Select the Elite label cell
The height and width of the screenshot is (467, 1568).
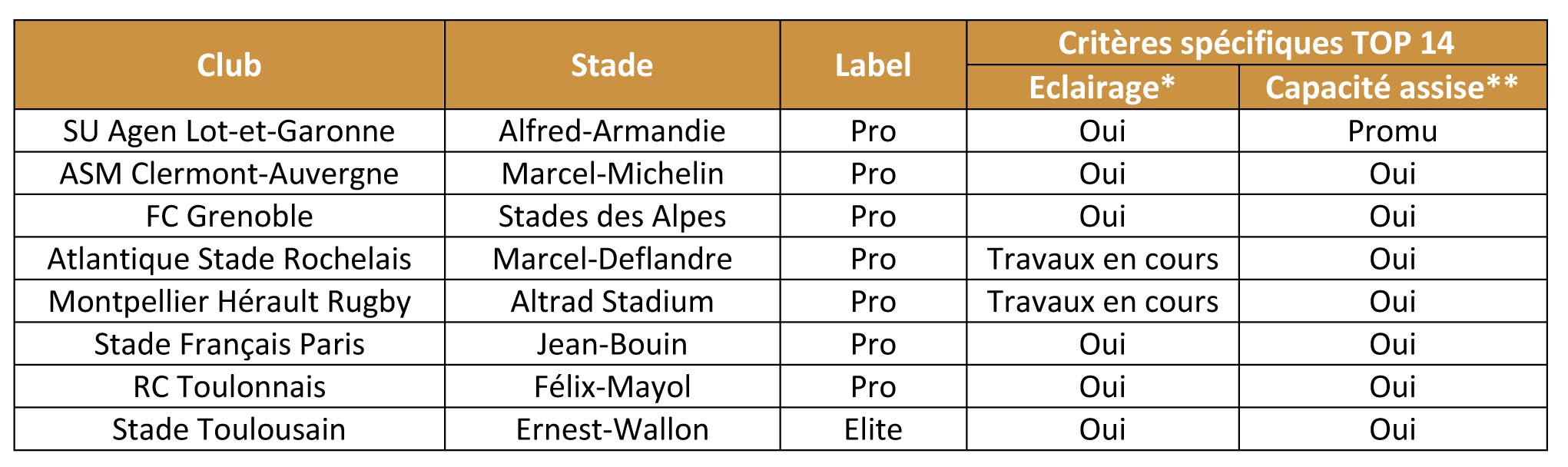click(x=873, y=429)
